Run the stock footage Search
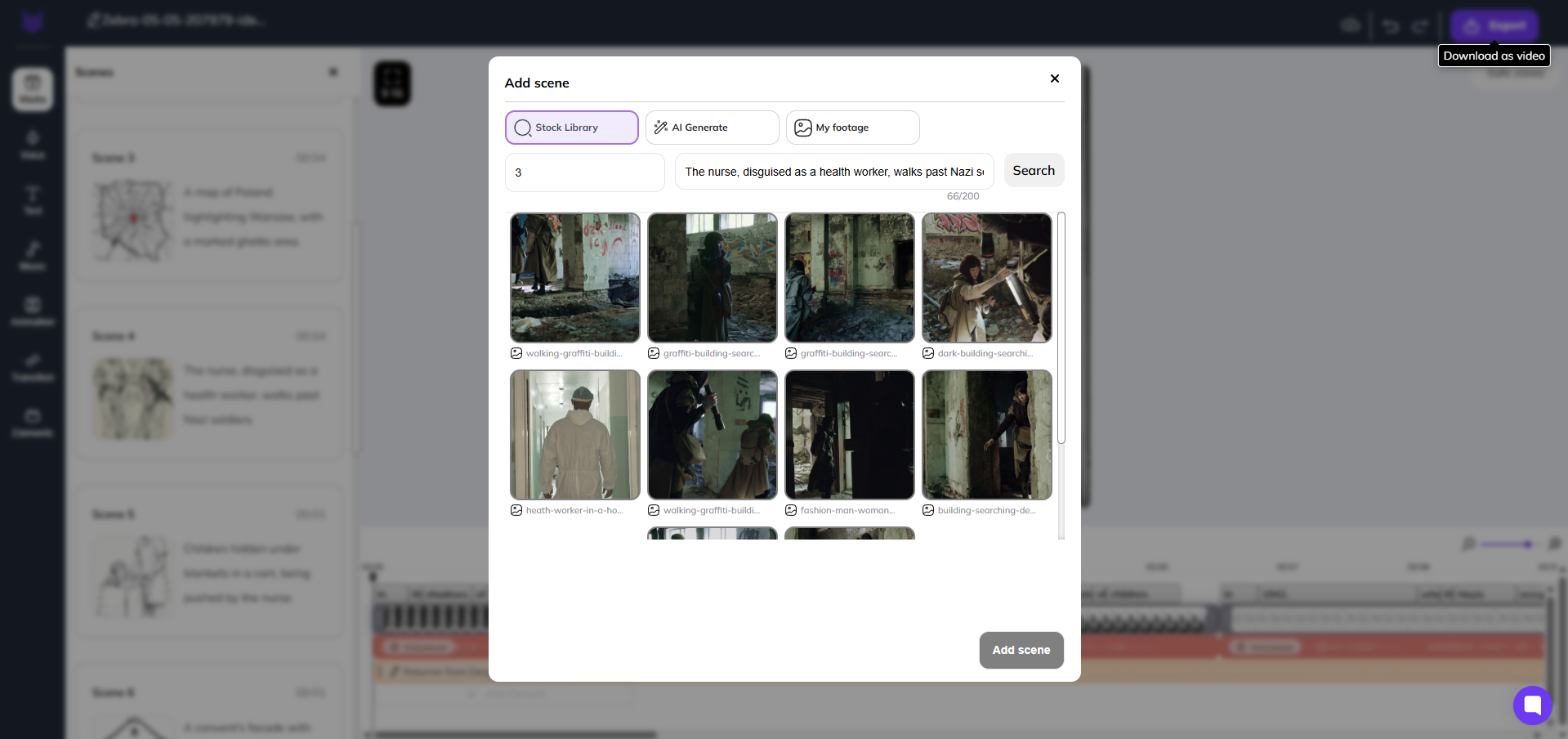 pyautogui.click(x=1034, y=170)
